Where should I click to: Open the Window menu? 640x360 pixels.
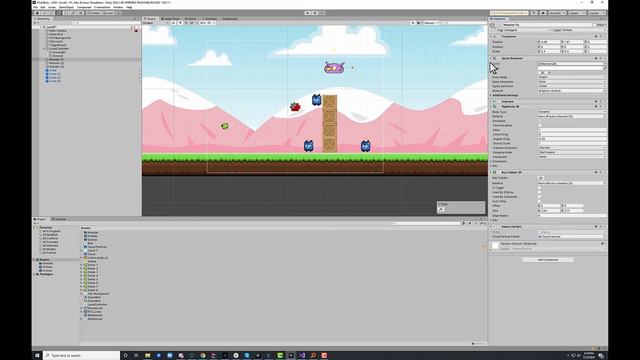coord(118,7)
